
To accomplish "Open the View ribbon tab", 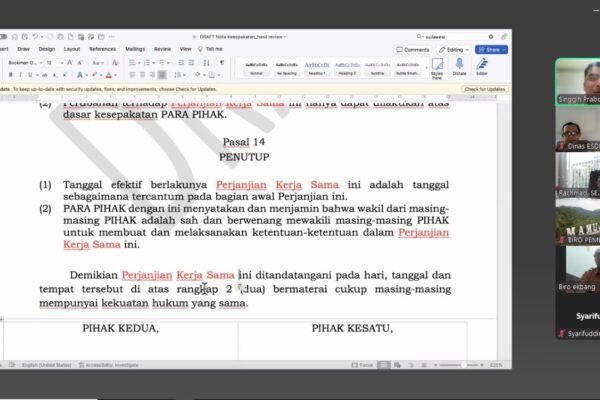I will tap(185, 49).
